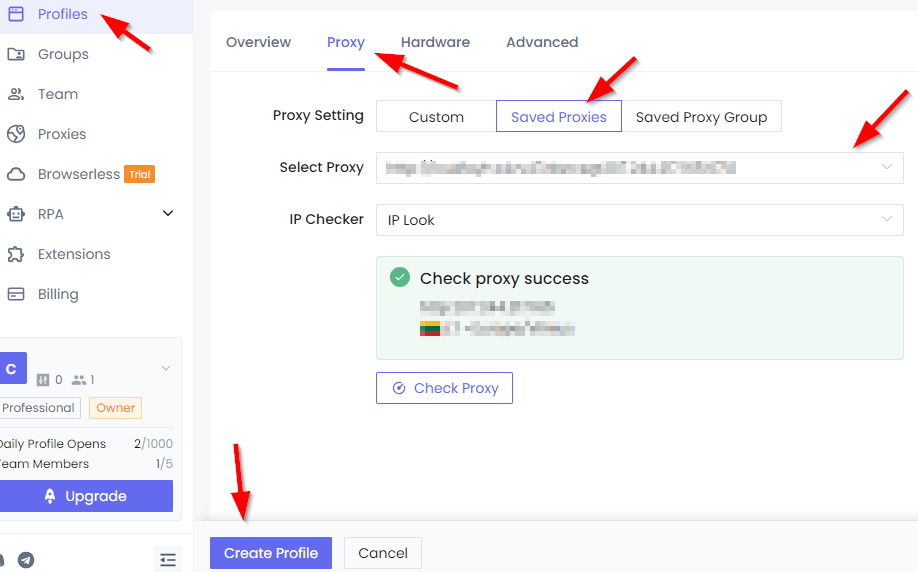This screenshot has height=572, width=918.
Task: Open the Select Proxy dropdown
Action: pos(639,168)
